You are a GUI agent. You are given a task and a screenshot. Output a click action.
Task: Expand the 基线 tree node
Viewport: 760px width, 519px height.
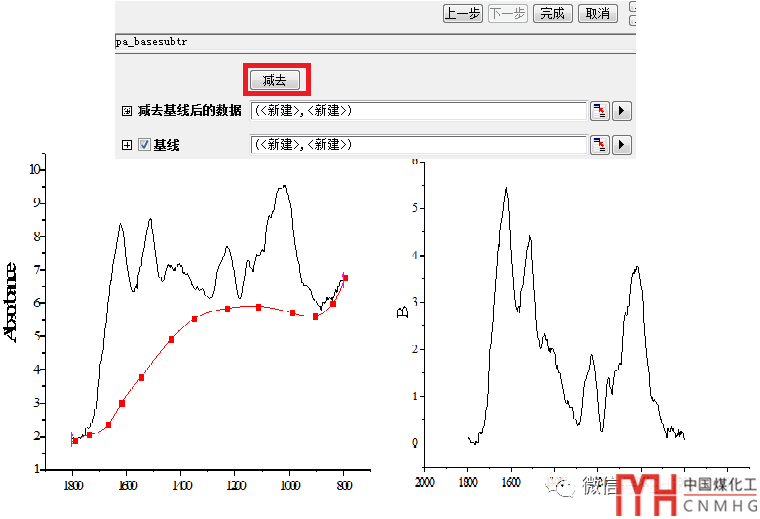click(127, 145)
